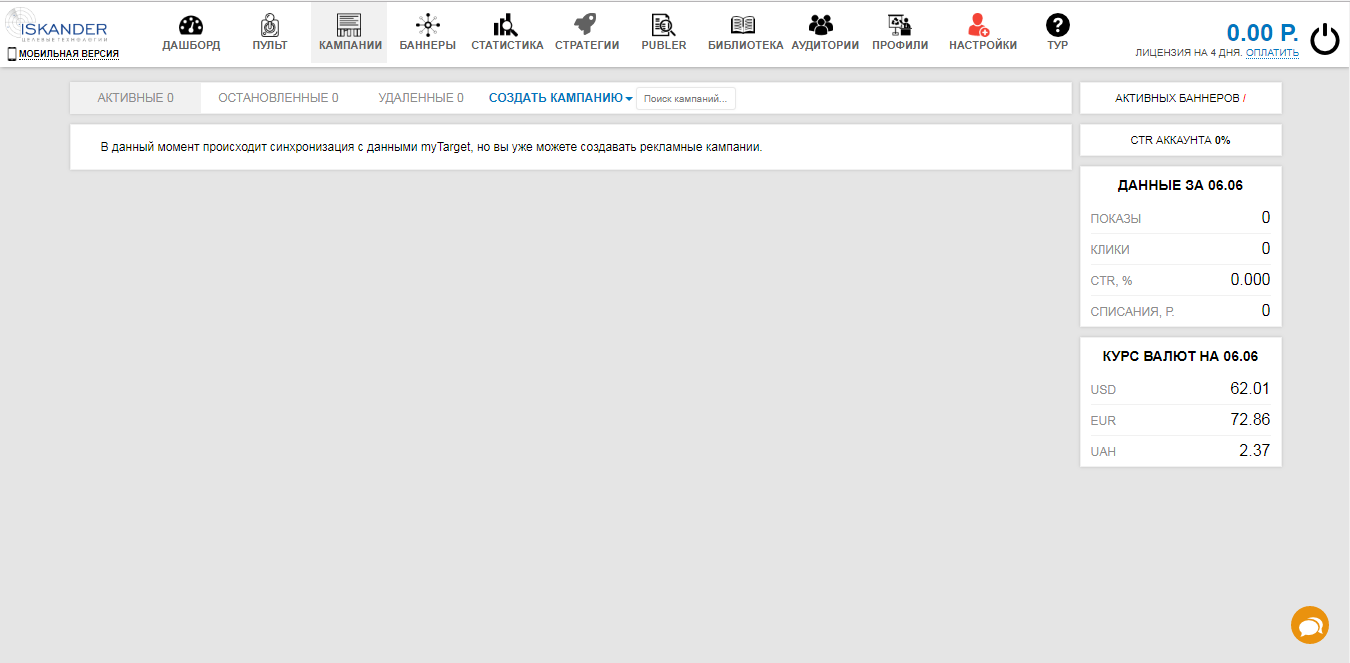Open the Настройки red user icon
The image size is (1350, 663).
coord(979,25)
